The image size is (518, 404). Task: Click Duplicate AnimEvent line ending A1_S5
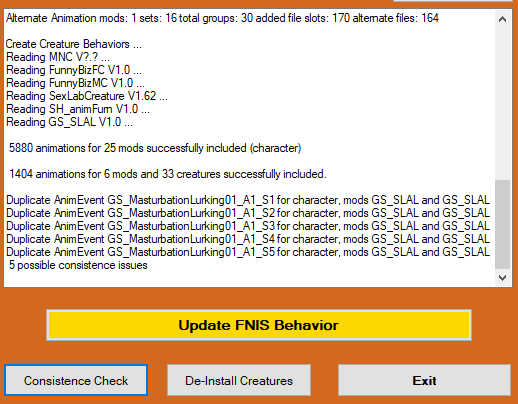[x=248, y=252]
